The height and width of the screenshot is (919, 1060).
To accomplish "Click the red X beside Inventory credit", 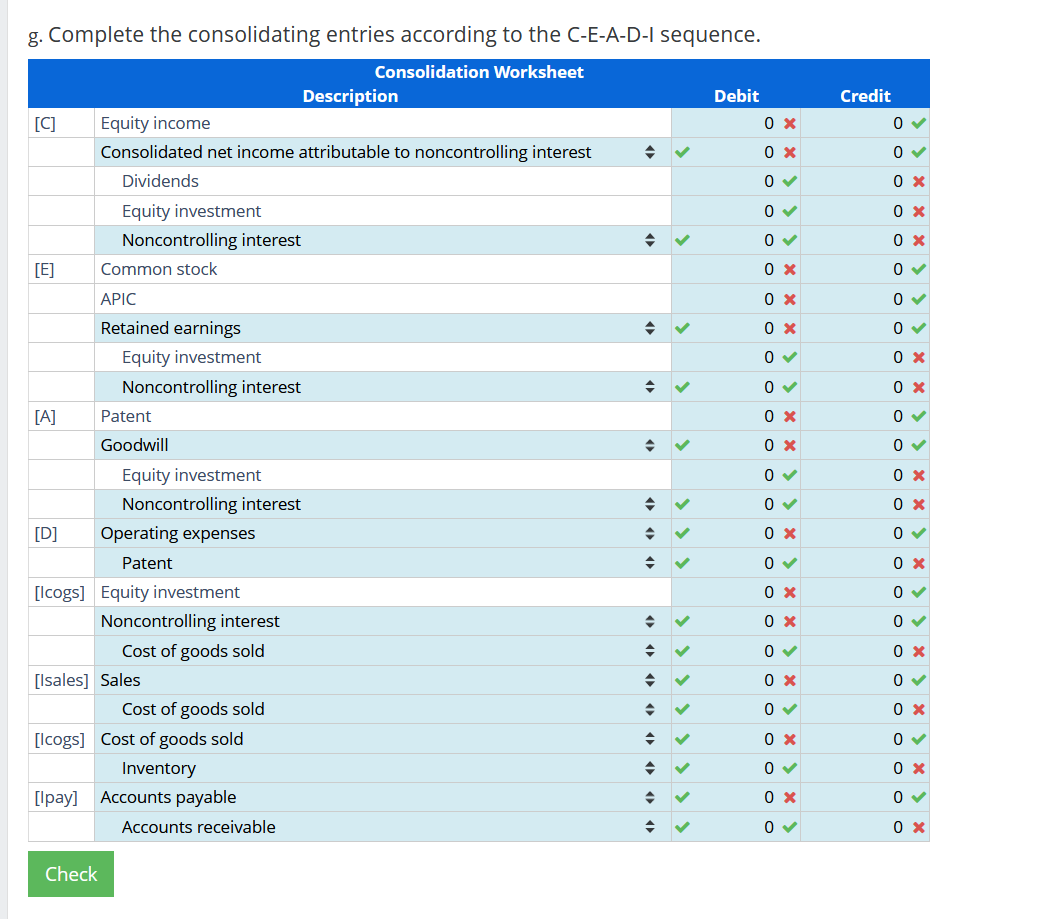I will [x=919, y=768].
